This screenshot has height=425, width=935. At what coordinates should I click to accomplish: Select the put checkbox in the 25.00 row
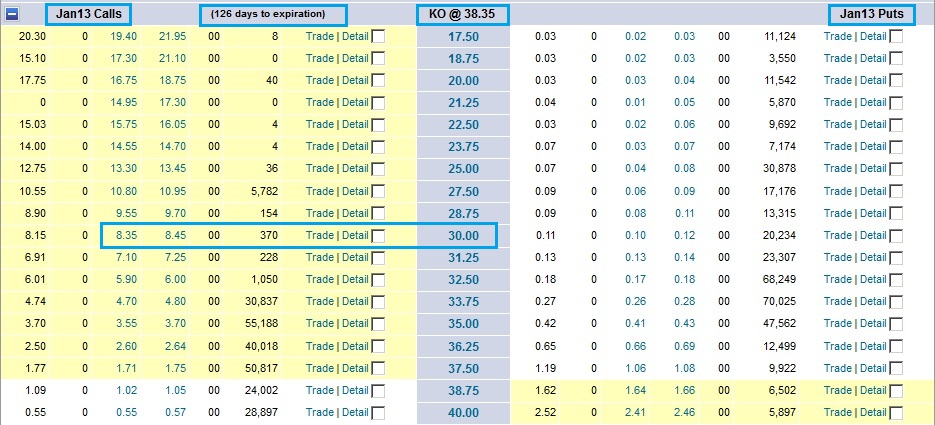coord(896,169)
